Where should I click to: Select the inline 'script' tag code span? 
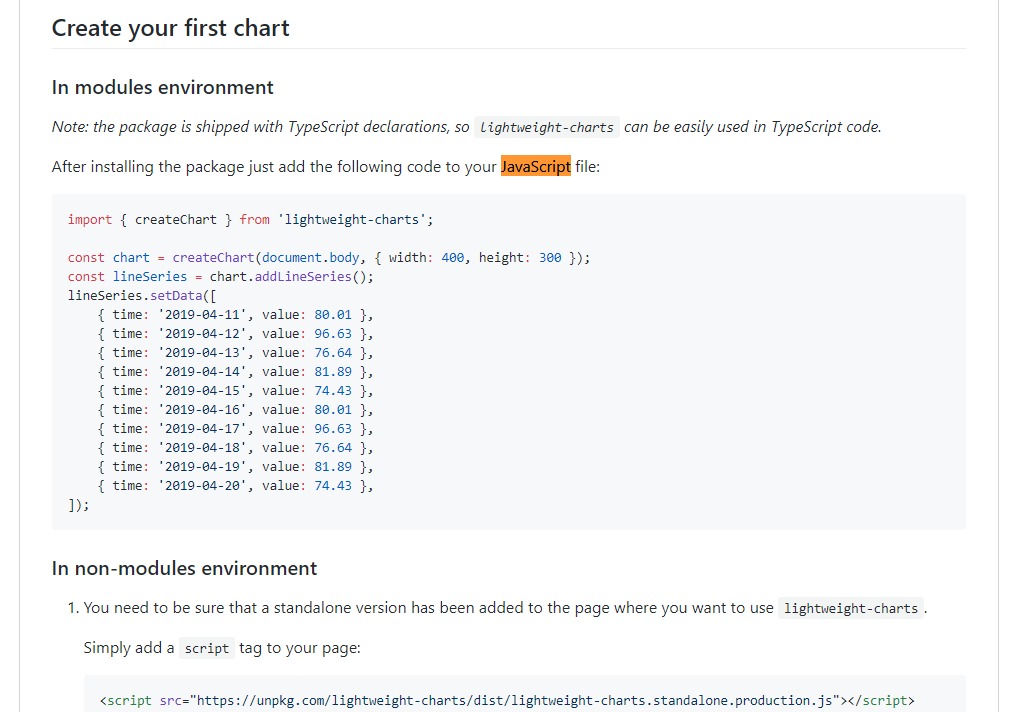pos(206,648)
